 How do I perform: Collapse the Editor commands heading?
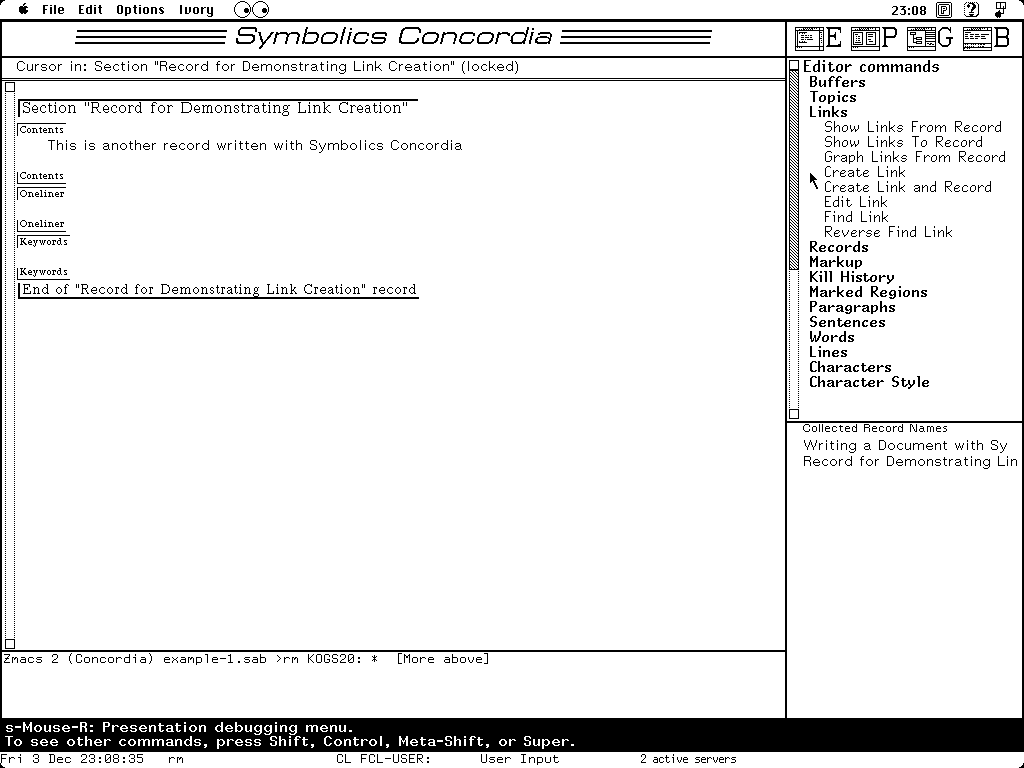(x=871, y=67)
